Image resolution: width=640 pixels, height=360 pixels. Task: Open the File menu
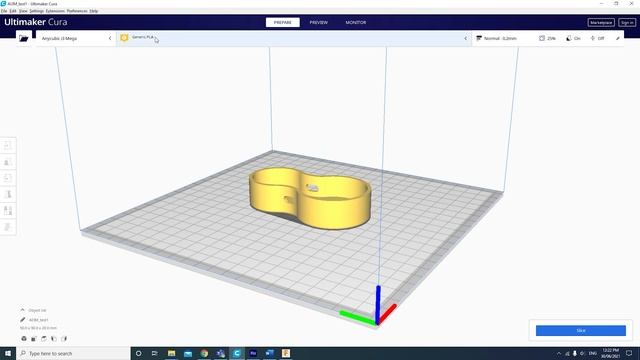click(4, 11)
